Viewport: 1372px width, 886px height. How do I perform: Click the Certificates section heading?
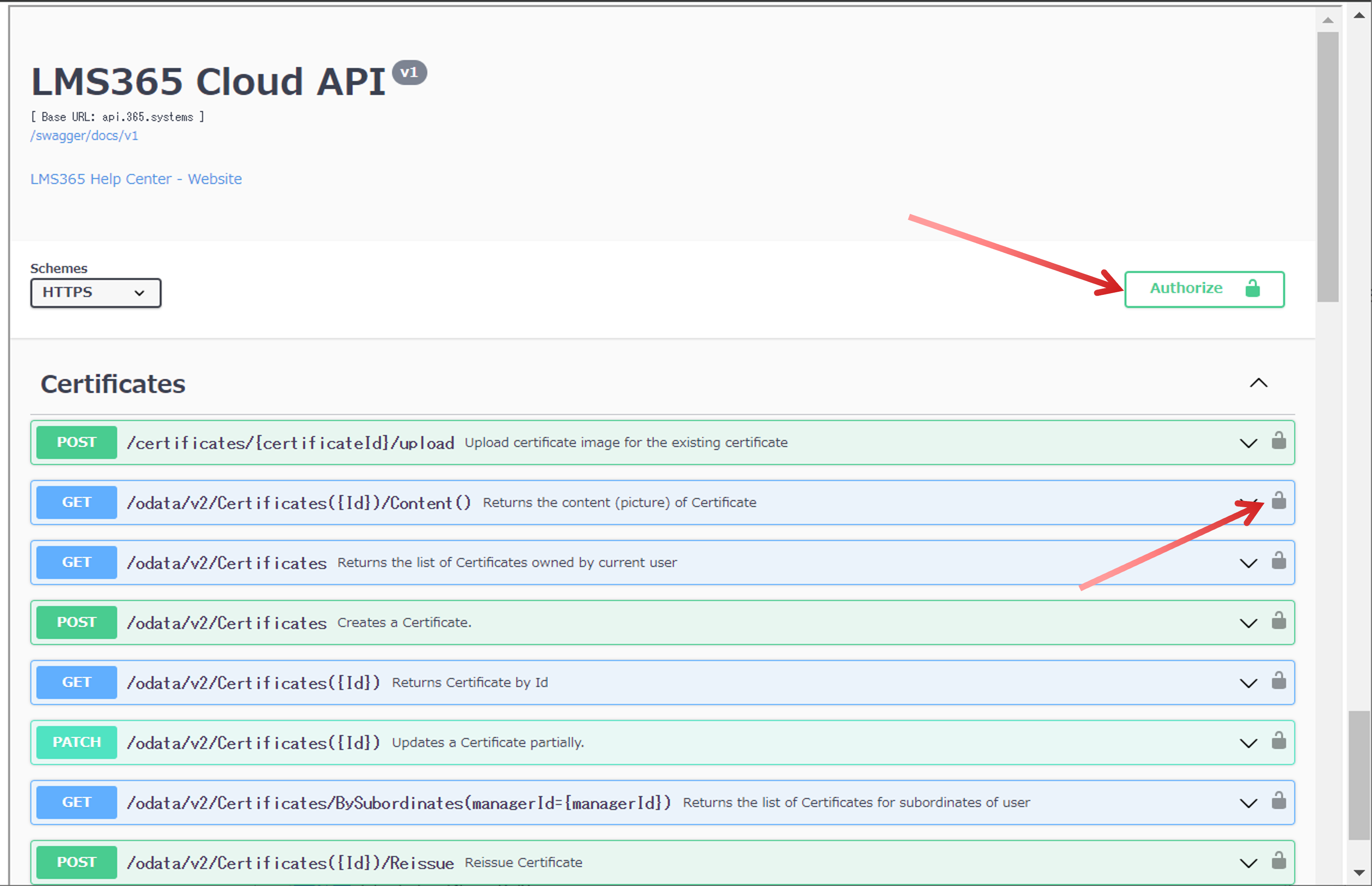113,385
